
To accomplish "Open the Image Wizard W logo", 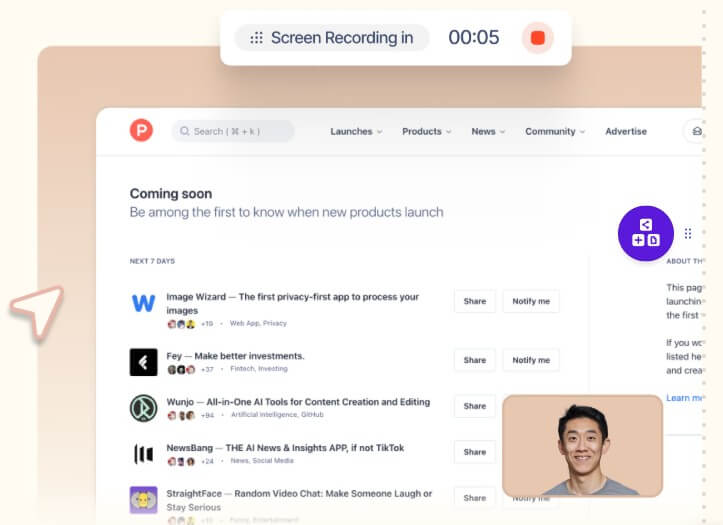I will point(143,303).
